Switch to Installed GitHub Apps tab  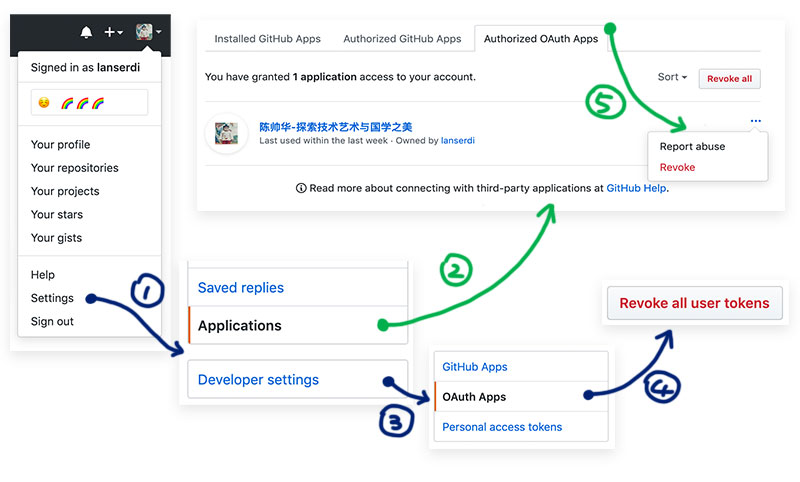click(267, 39)
